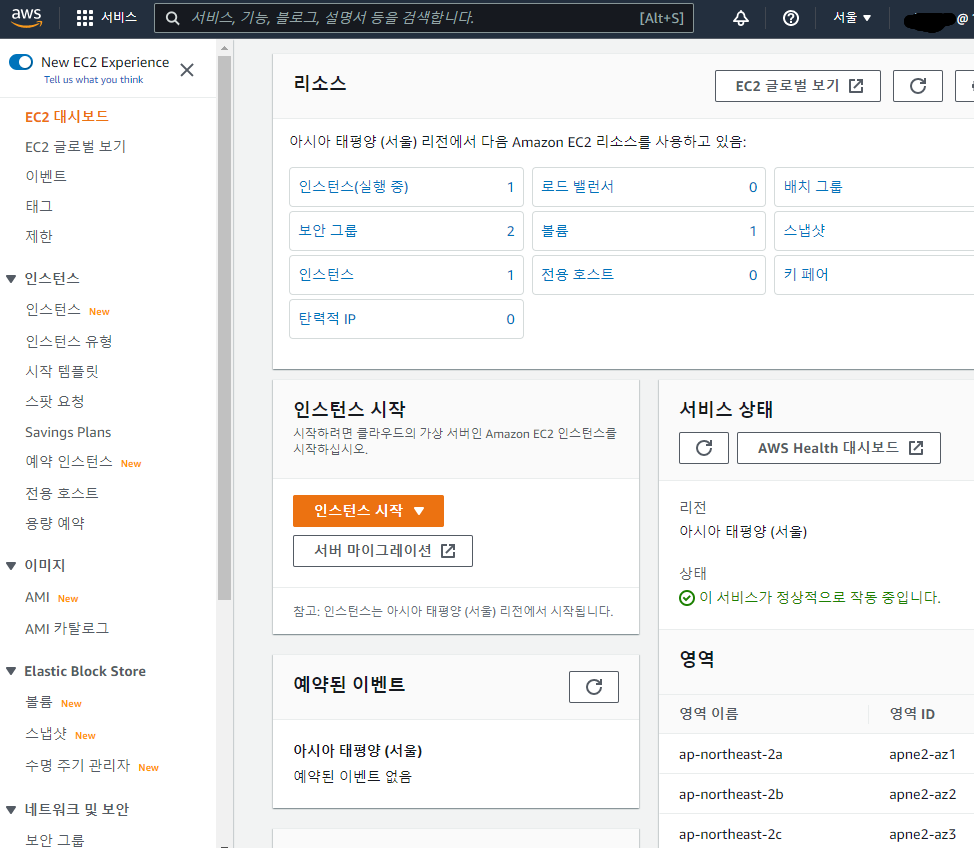Collapse the 이미지 sidebar section
This screenshot has width=974, height=848.
(11, 565)
